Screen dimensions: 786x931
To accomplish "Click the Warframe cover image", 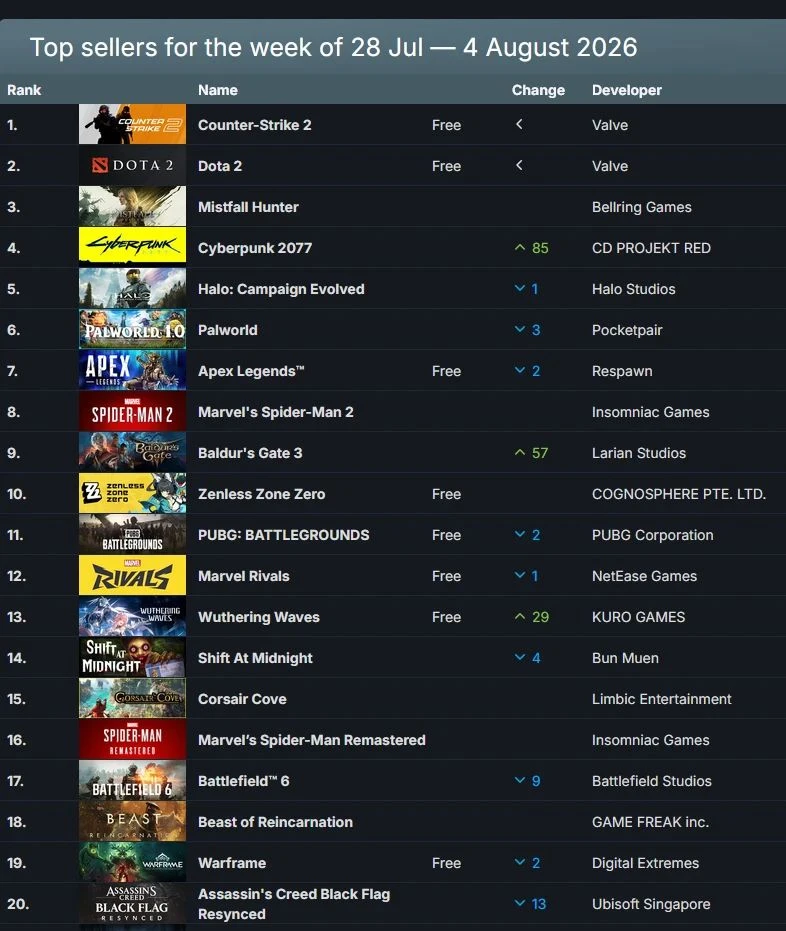I will 132,862.
